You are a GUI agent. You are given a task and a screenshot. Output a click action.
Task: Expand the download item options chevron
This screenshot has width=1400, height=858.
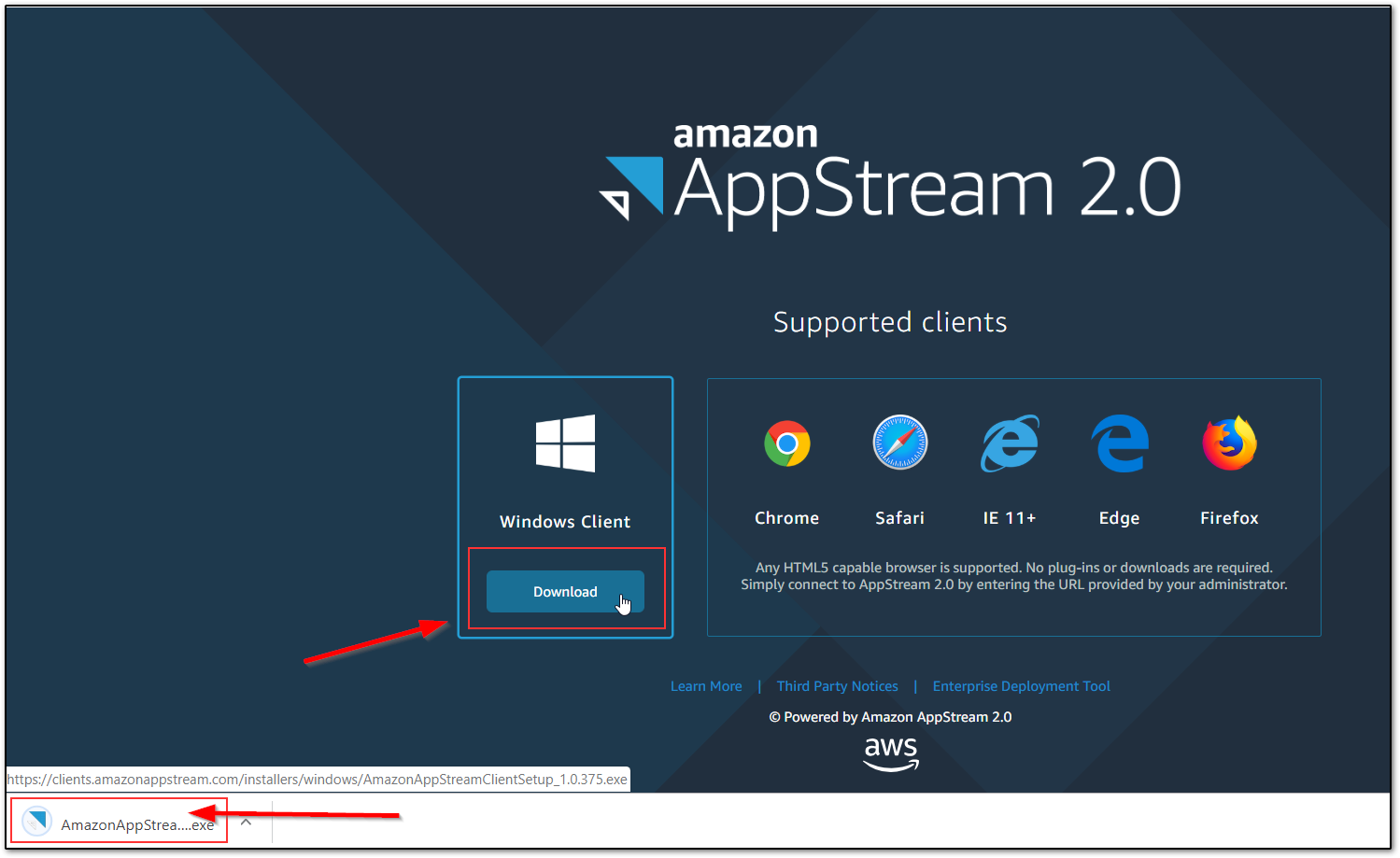pyautogui.click(x=246, y=823)
